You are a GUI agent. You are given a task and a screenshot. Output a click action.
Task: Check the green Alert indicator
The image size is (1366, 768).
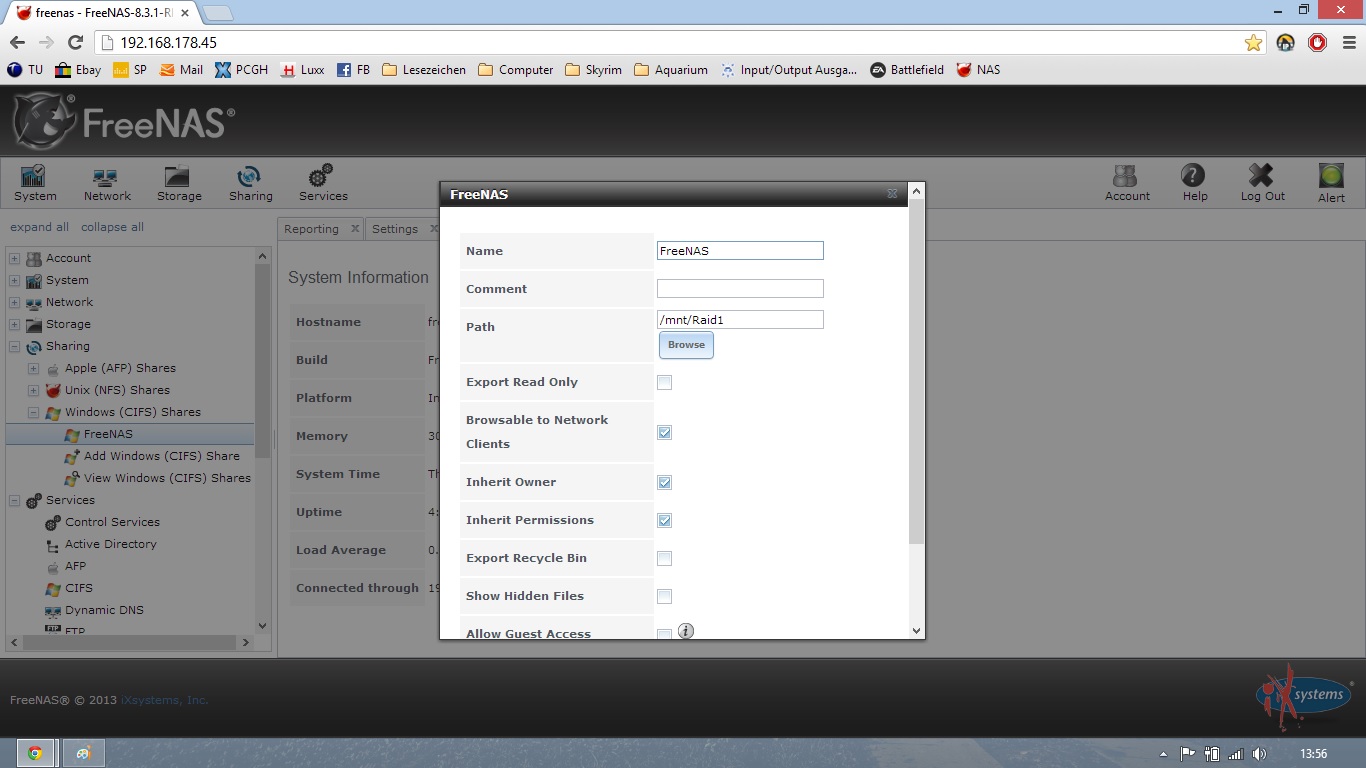pyautogui.click(x=1331, y=184)
